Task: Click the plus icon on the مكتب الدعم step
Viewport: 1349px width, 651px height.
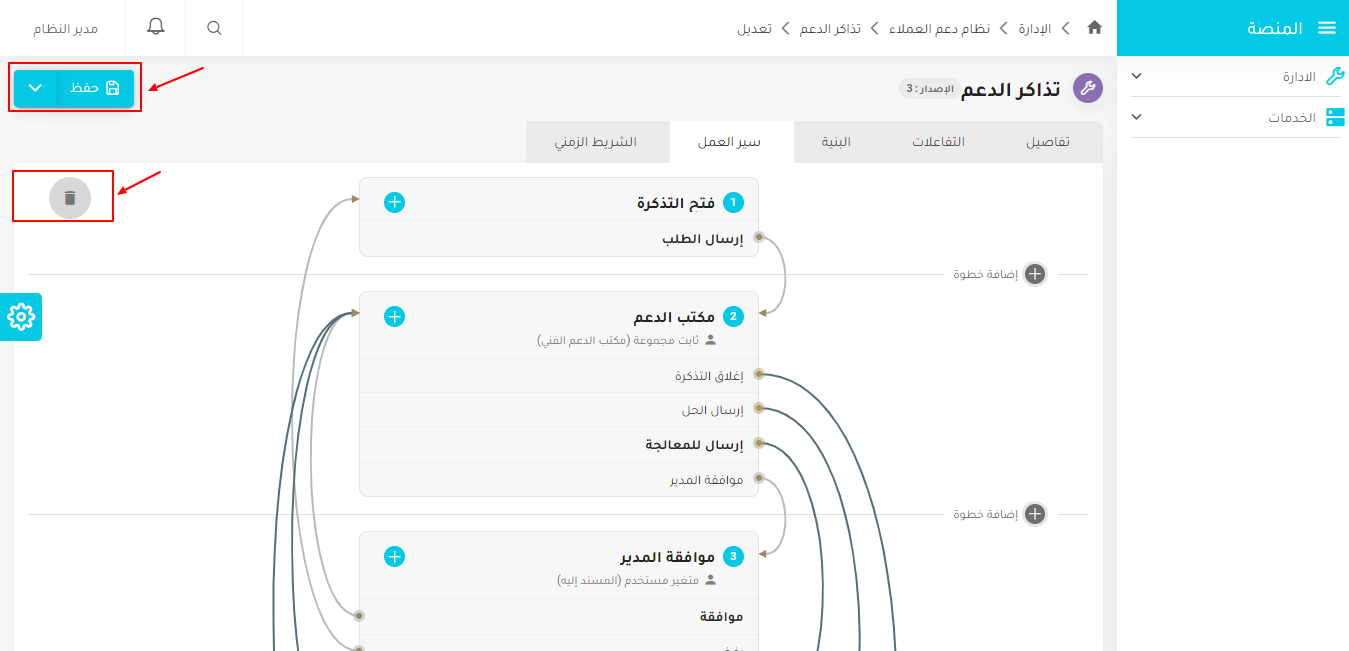Action: coord(394,316)
